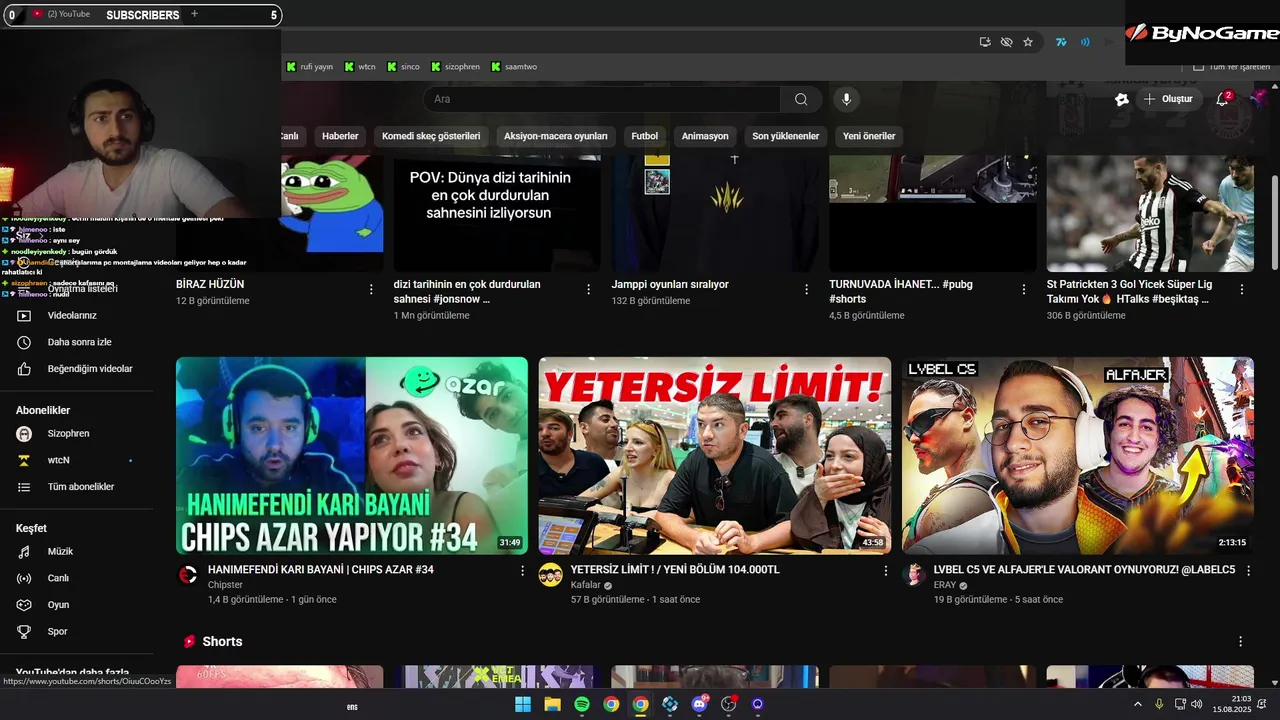Select the Animasyon filter chip
The width and height of the screenshot is (1280, 720).
(705, 136)
